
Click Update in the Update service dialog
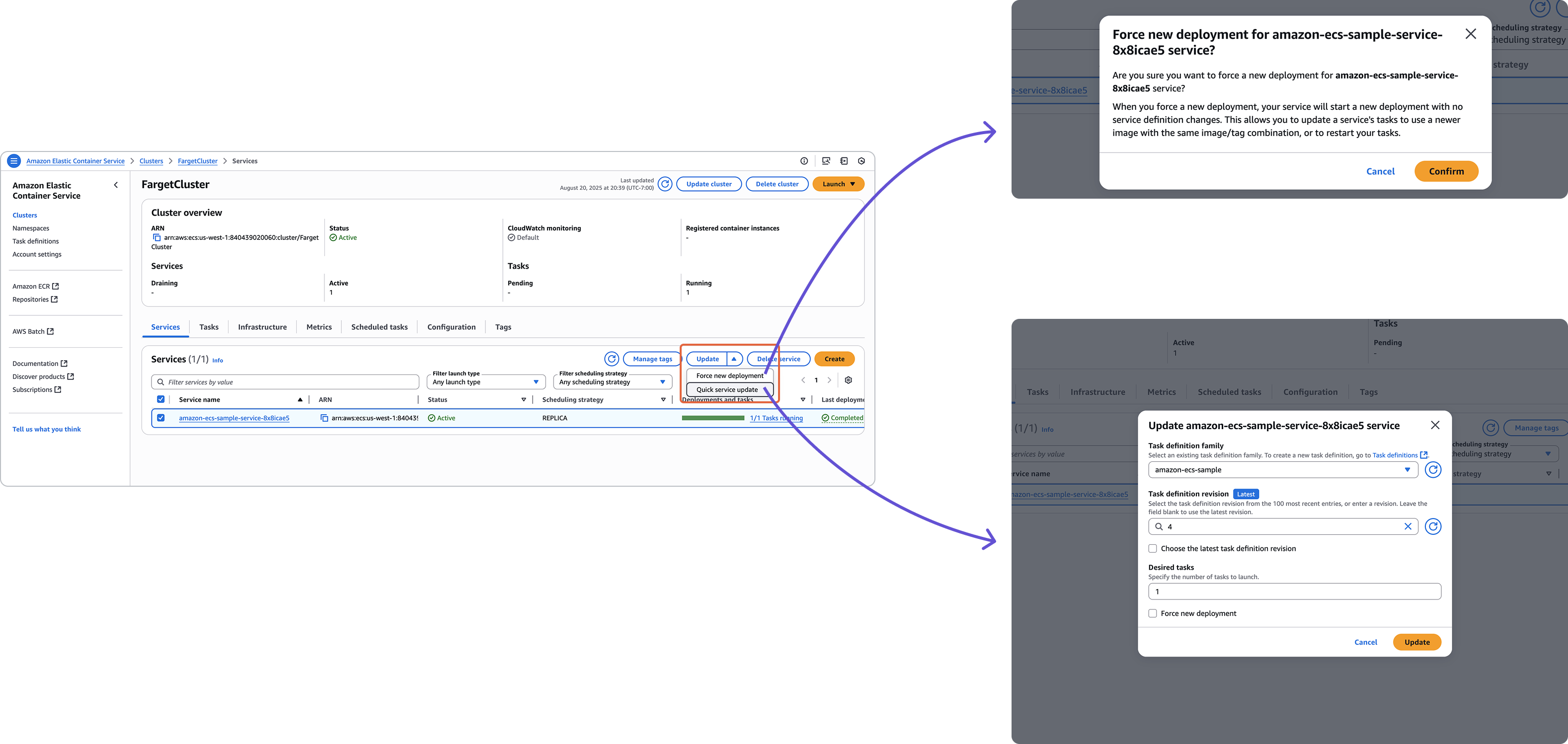click(1416, 642)
